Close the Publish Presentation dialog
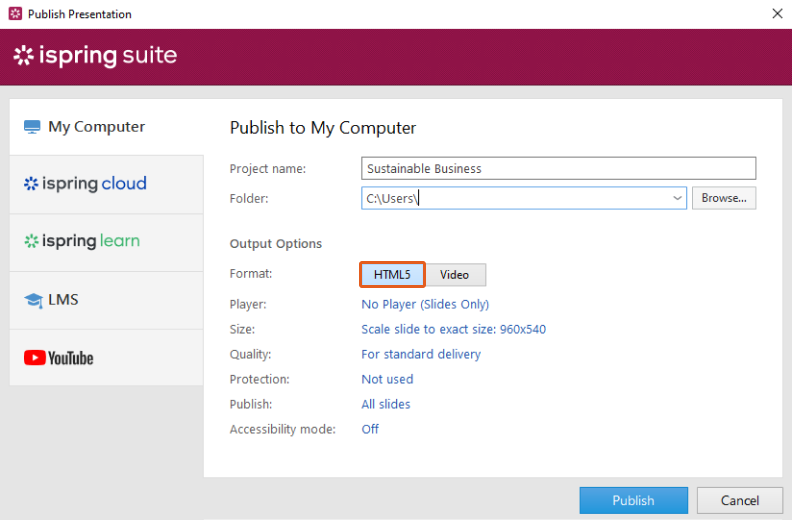Screen dimensions: 792x520 [x=777, y=14]
